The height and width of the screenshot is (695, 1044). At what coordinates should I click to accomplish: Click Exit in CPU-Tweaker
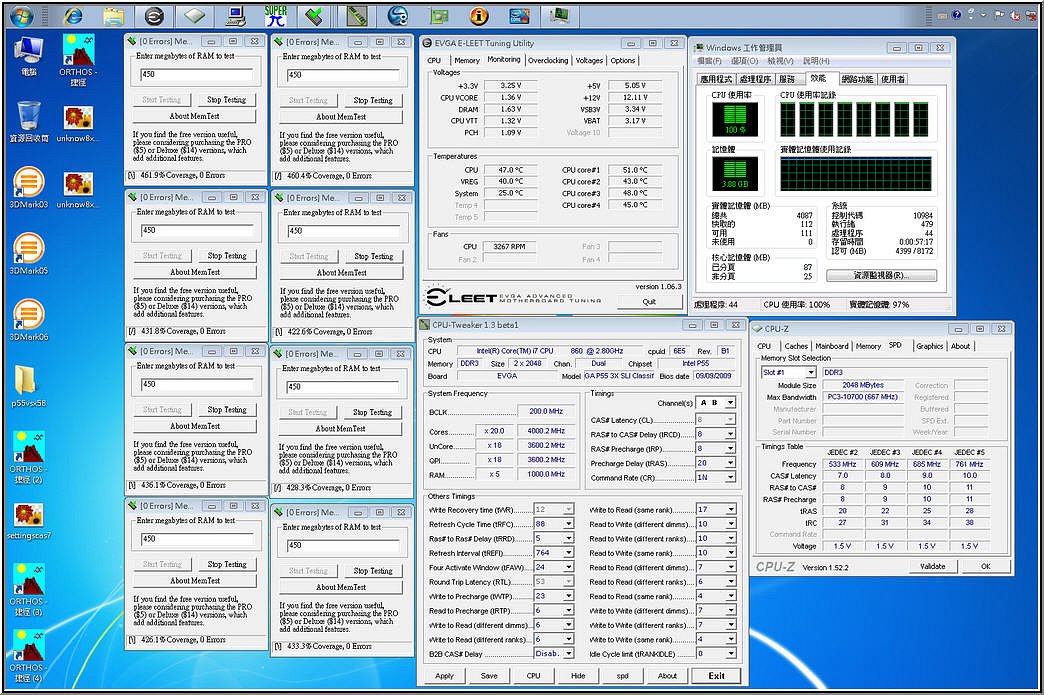point(716,676)
